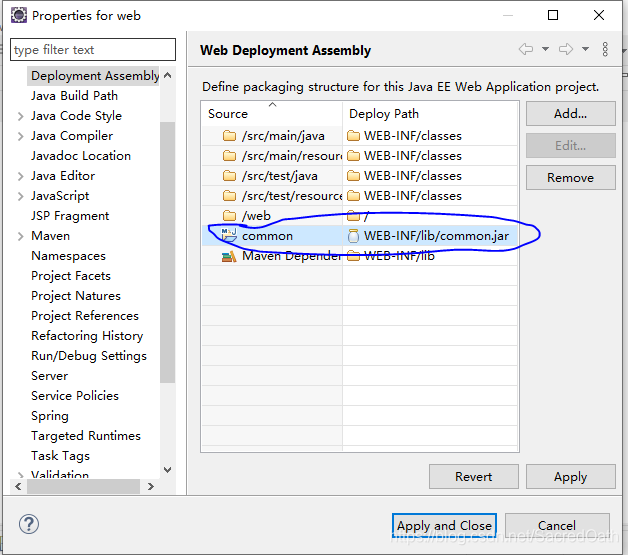Click folder icon beside /src/main/java

(229, 136)
